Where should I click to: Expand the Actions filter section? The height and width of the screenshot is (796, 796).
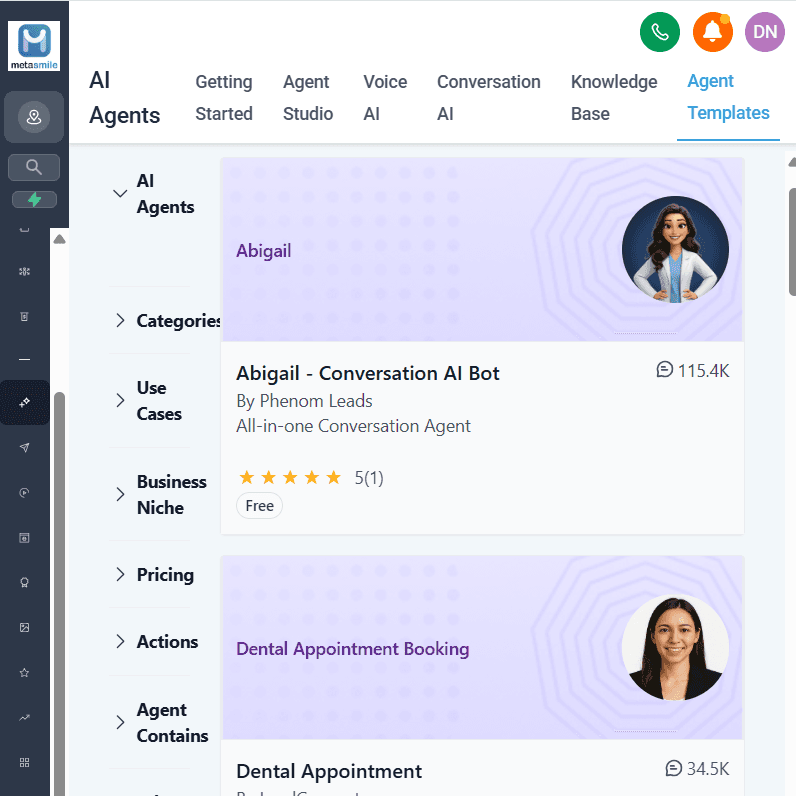pyautogui.click(x=120, y=641)
